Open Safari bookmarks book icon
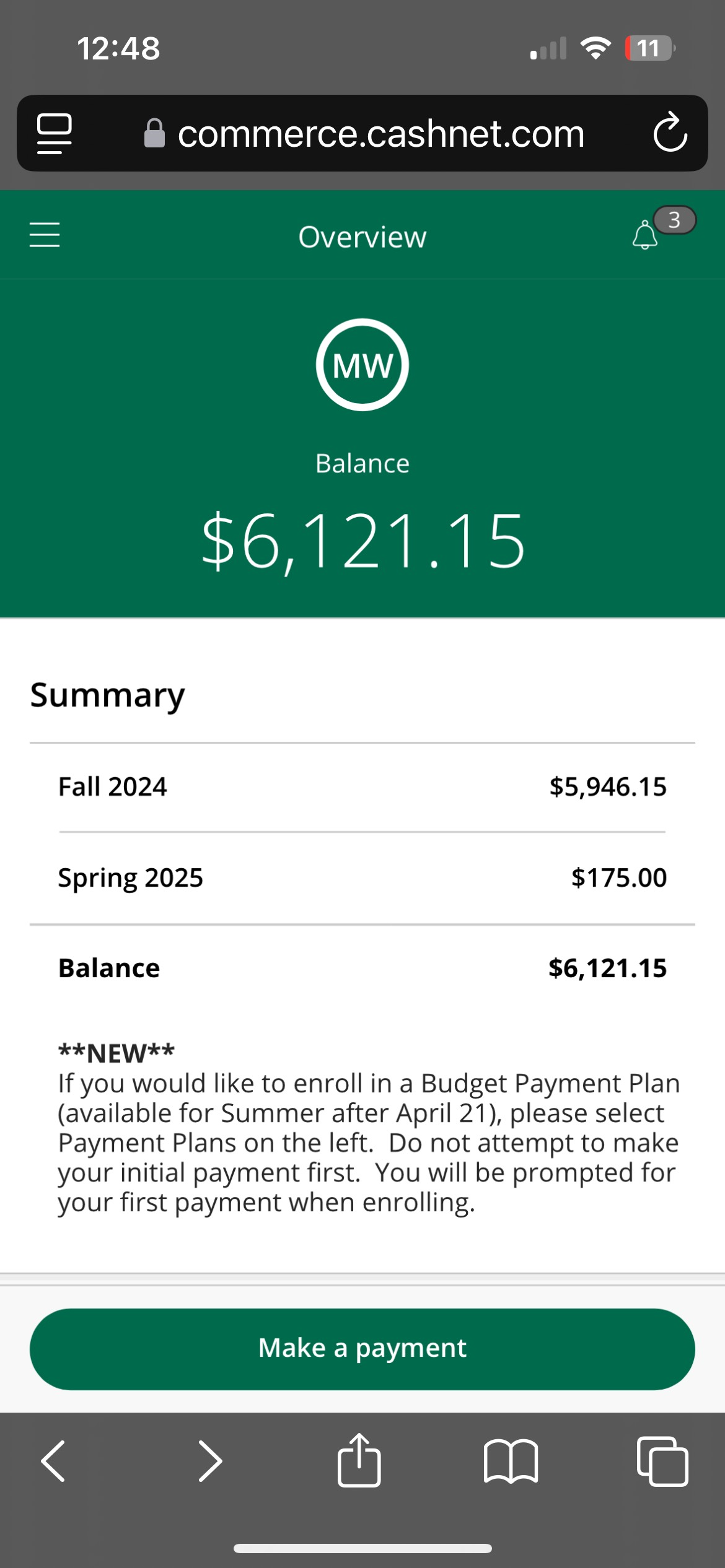The width and height of the screenshot is (725, 1568). tap(511, 1461)
